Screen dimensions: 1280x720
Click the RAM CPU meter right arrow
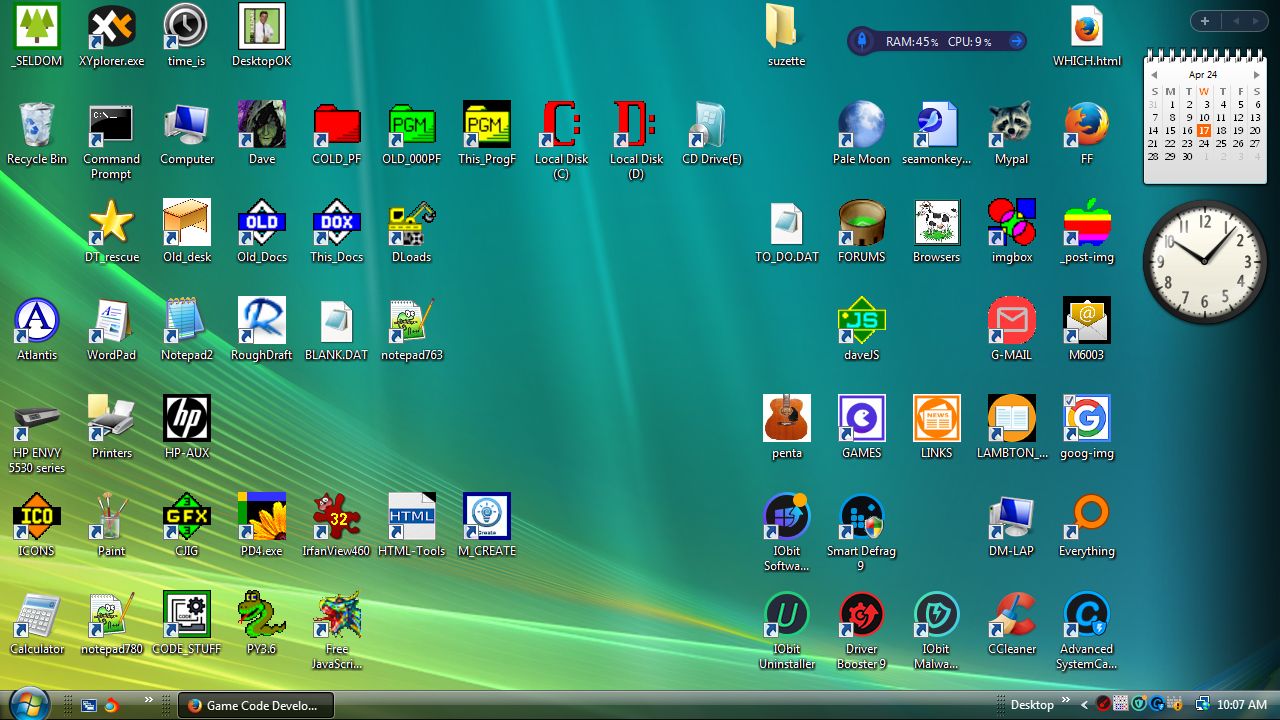pos(1016,41)
